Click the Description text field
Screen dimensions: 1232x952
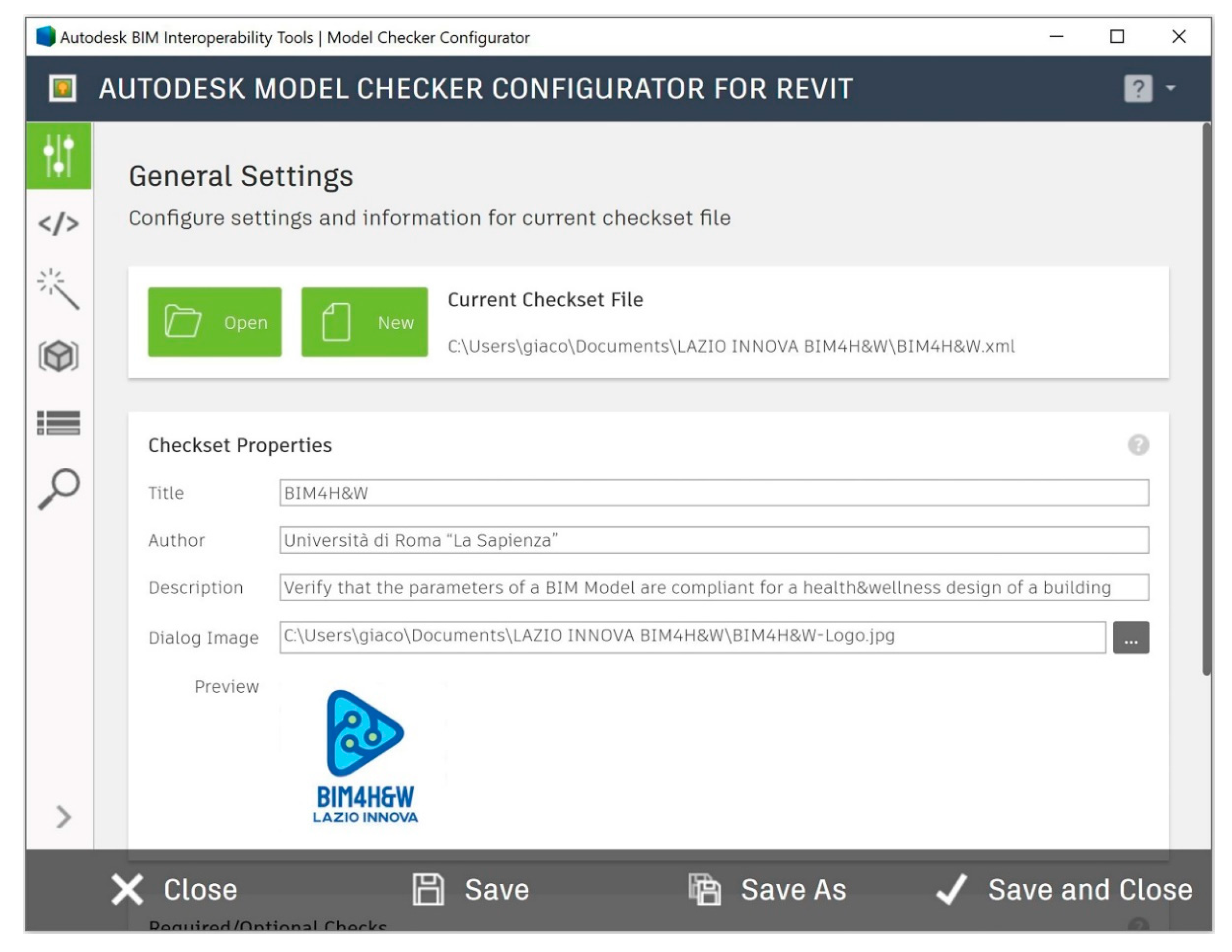tap(713, 587)
